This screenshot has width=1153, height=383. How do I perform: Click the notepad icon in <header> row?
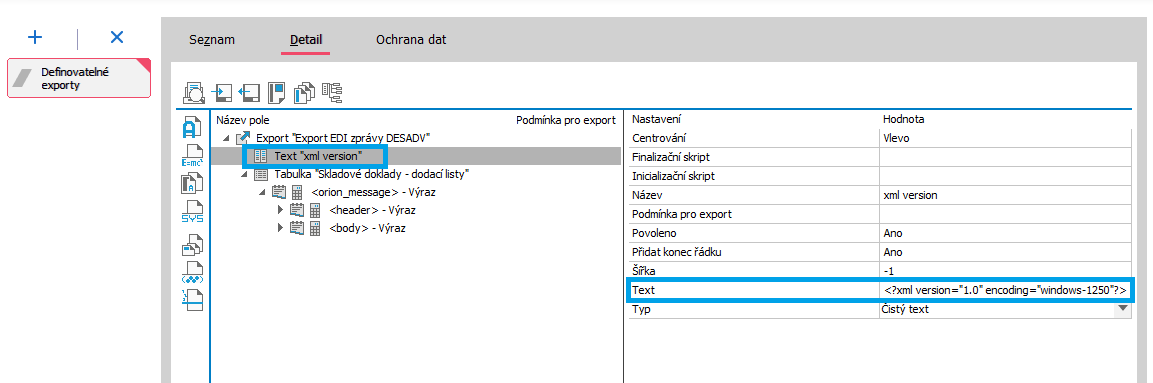(x=297, y=210)
